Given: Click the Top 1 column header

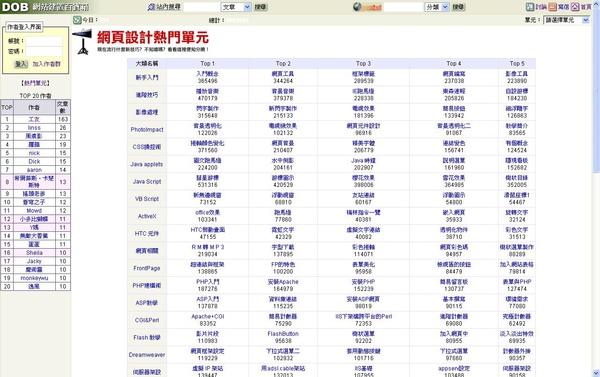Looking at the screenshot, I should click(x=207, y=64).
